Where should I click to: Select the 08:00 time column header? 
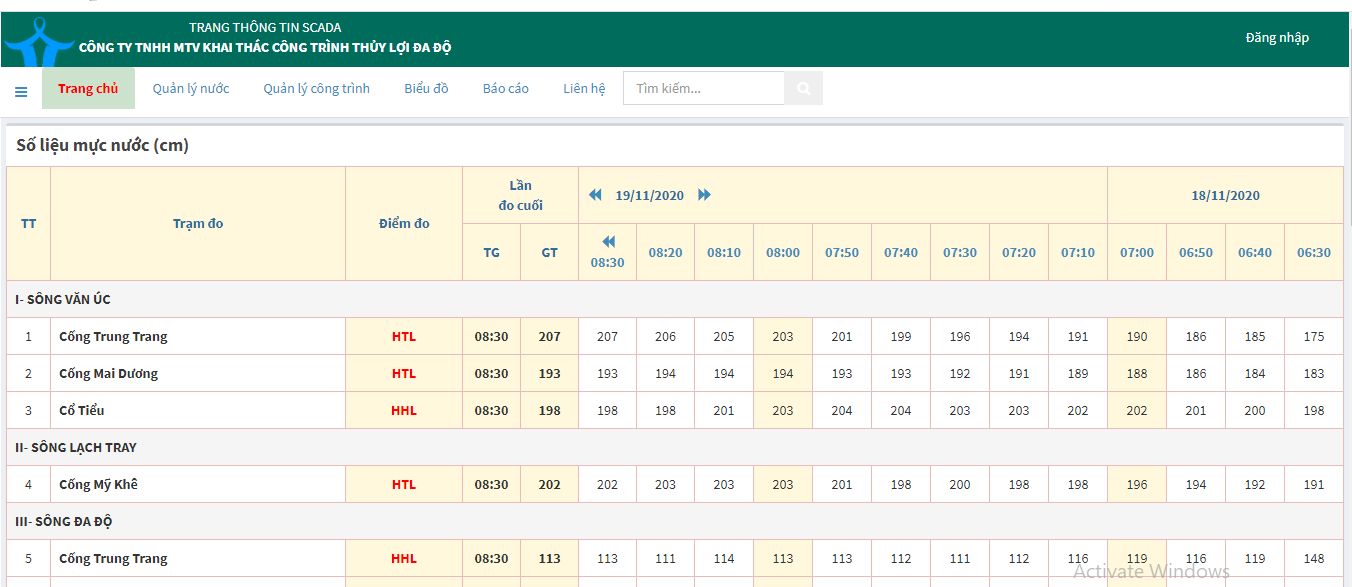click(783, 253)
